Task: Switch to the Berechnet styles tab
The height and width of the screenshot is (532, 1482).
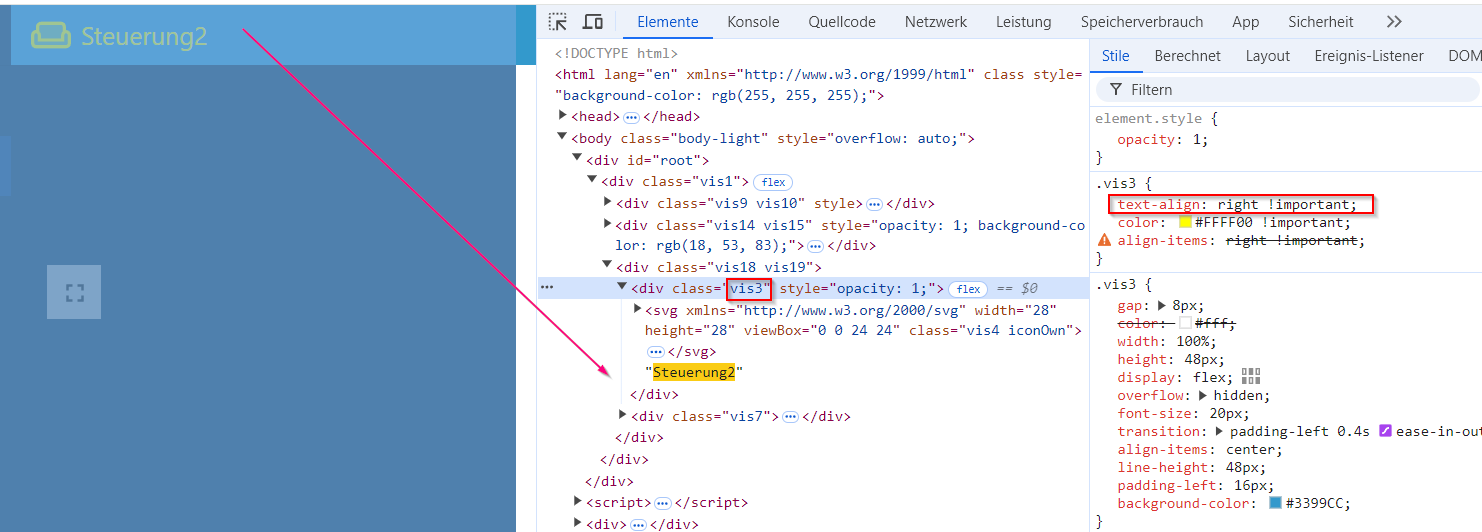Action: click(1187, 56)
